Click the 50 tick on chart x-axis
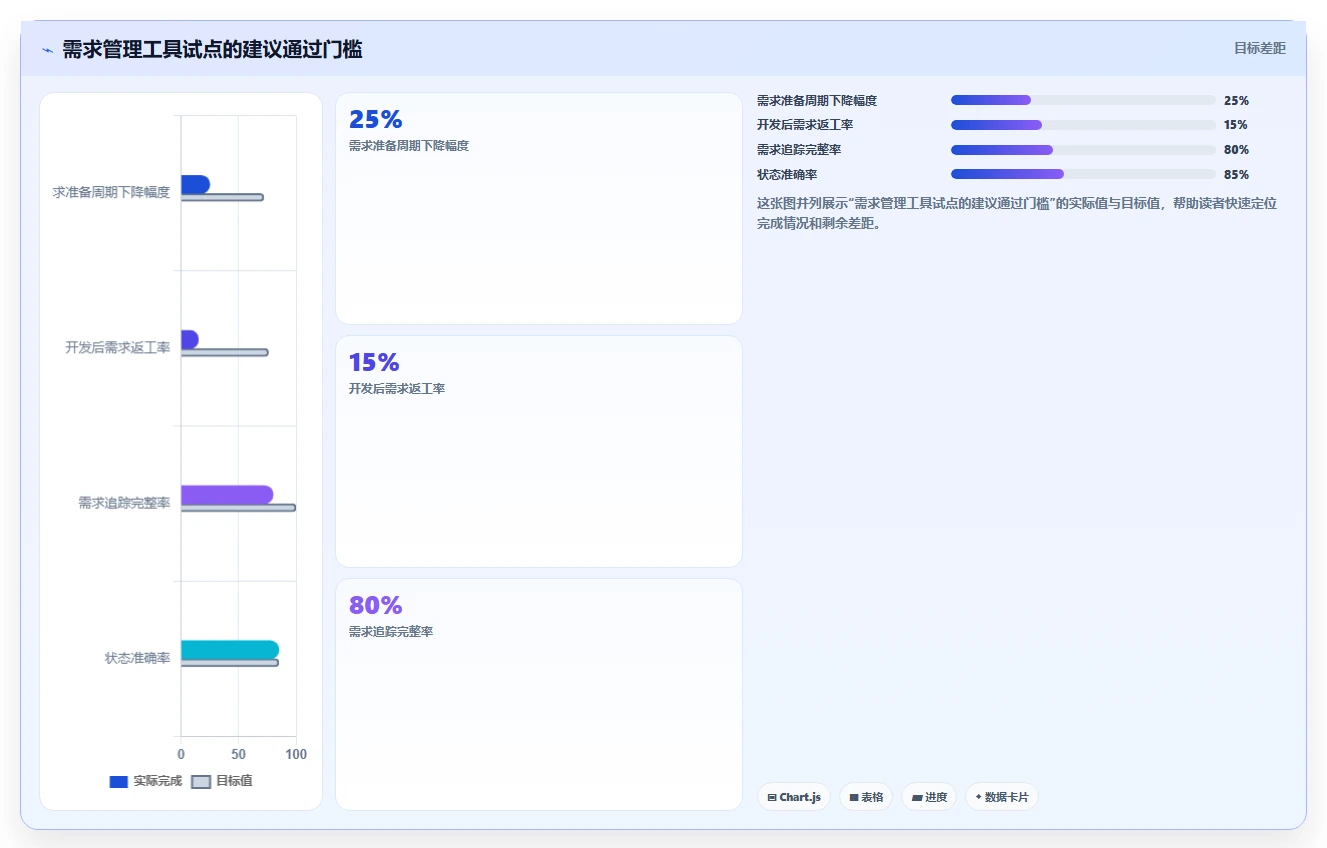 [x=238, y=754]
